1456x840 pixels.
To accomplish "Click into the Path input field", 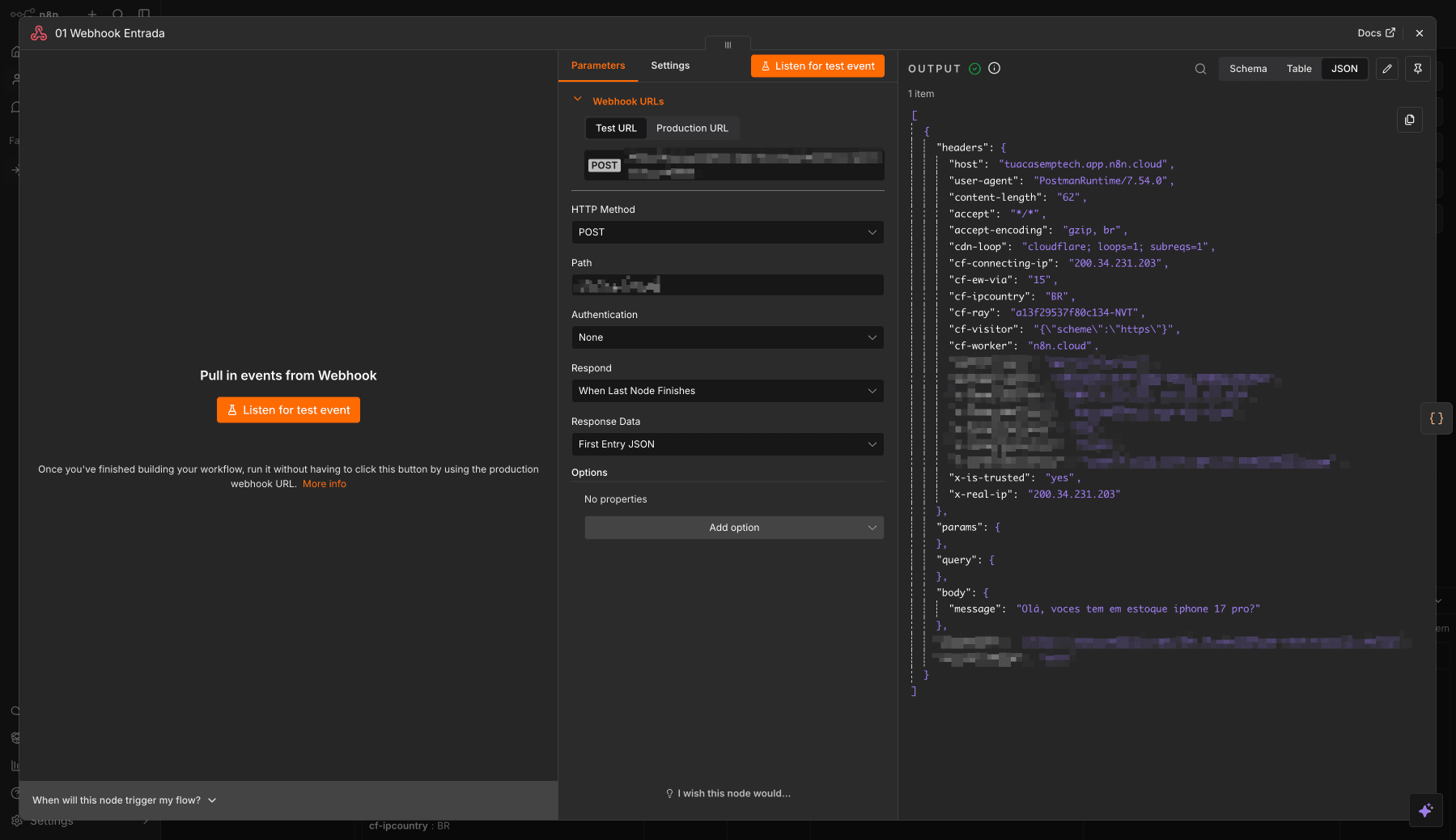I will 728,285.
